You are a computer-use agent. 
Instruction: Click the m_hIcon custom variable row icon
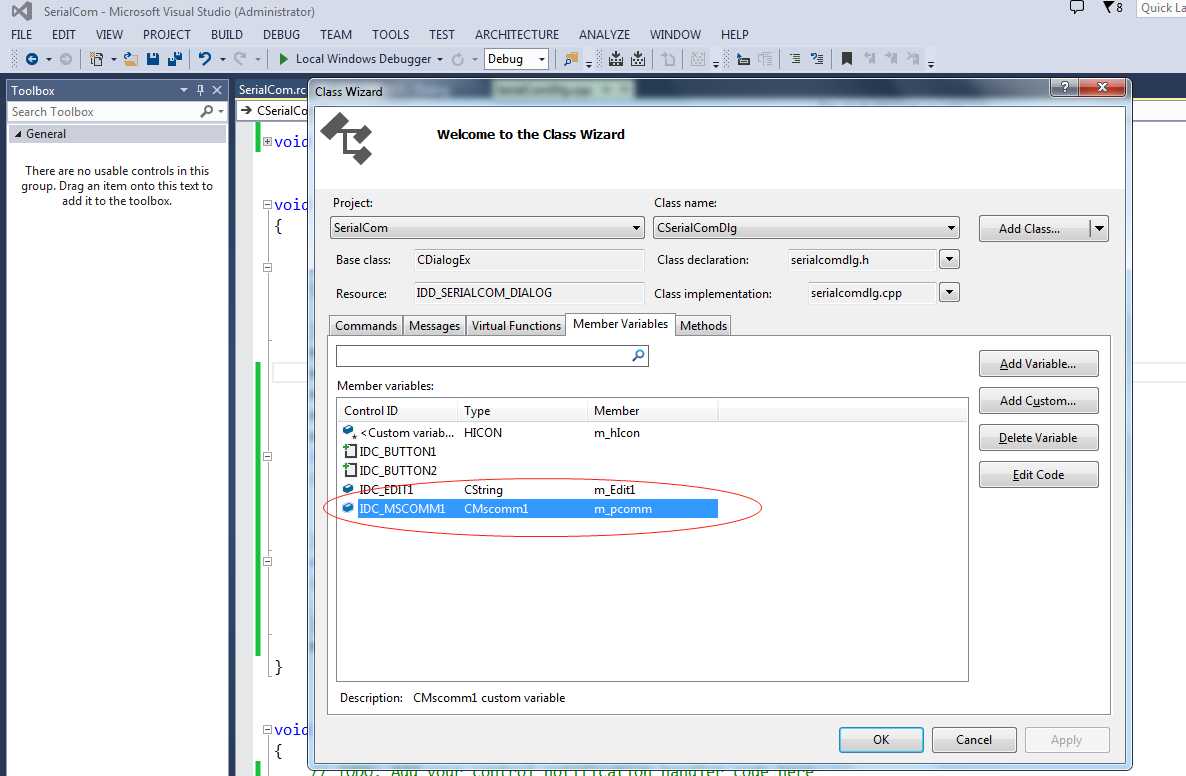pos(349,432)
